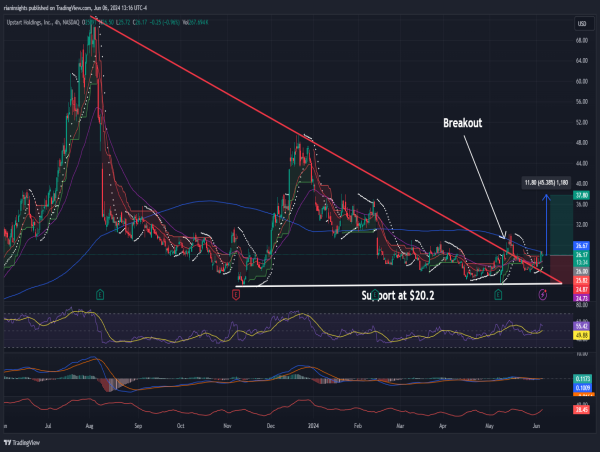
Task: Click the 2024 label on time axis
Action: [x=313, y=426]
